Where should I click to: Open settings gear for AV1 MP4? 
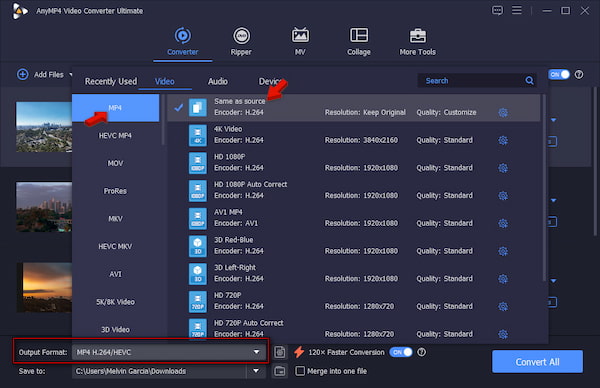point(503,223)
